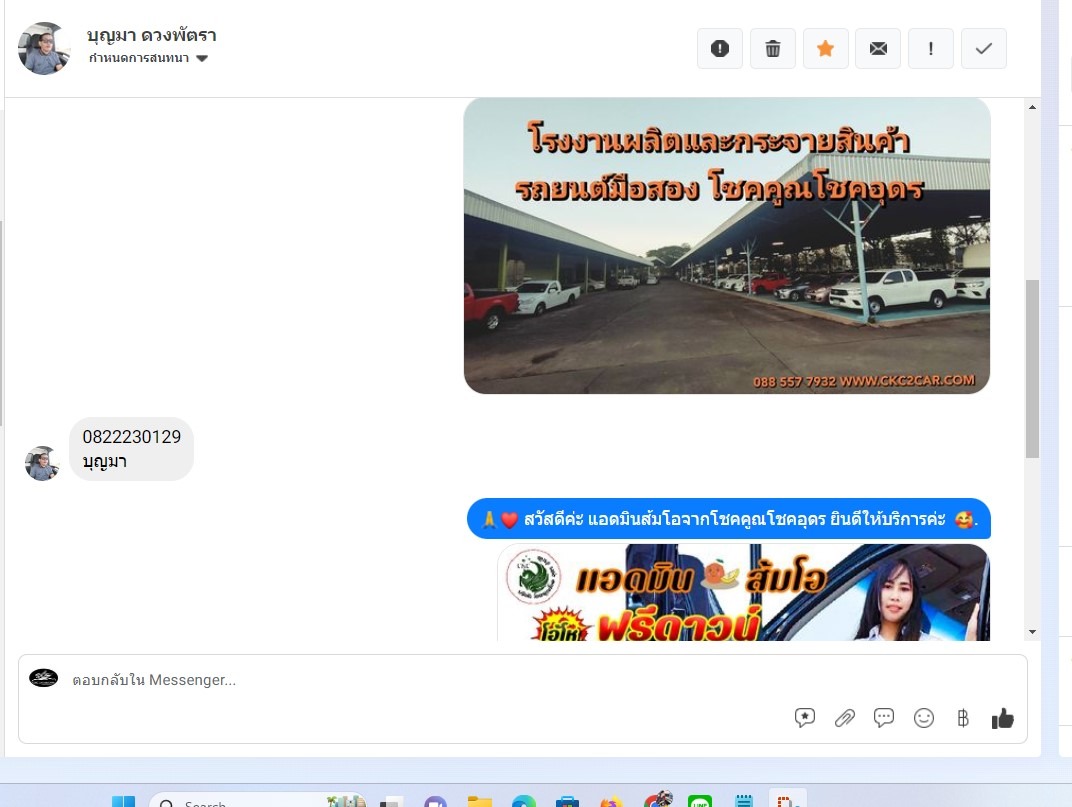
Task: Open saved replies star-bubble icon
Action: click(x=805, y=717)
